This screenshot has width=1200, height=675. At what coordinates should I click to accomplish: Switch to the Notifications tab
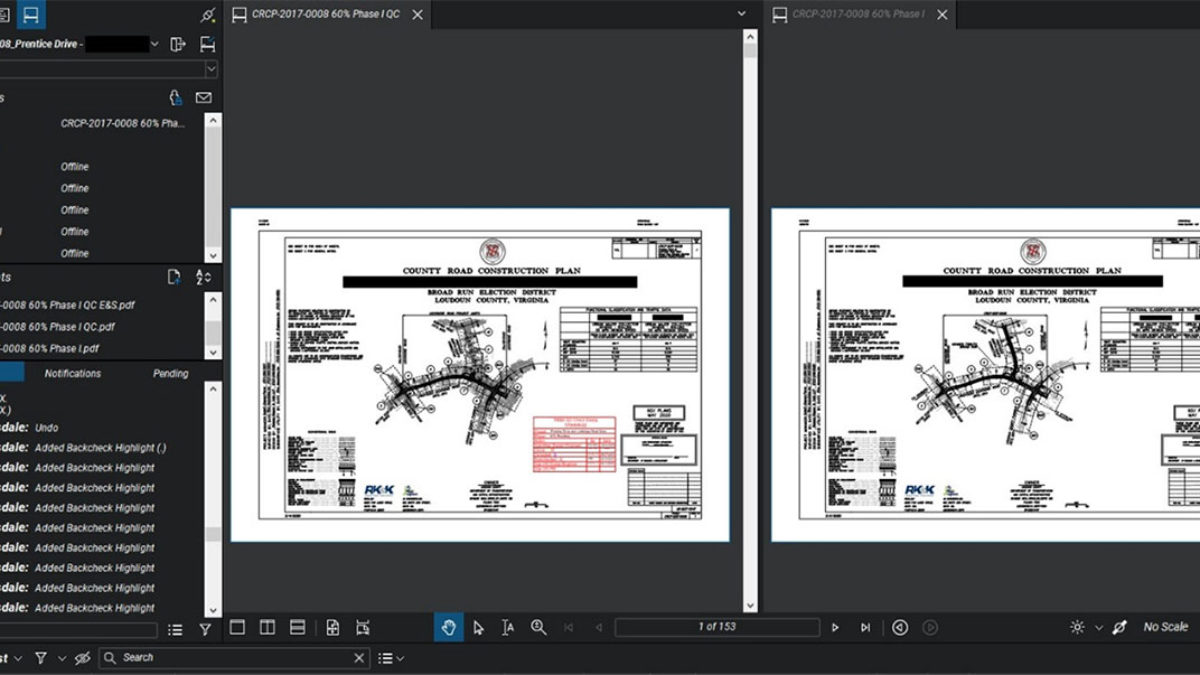[73, 373]
